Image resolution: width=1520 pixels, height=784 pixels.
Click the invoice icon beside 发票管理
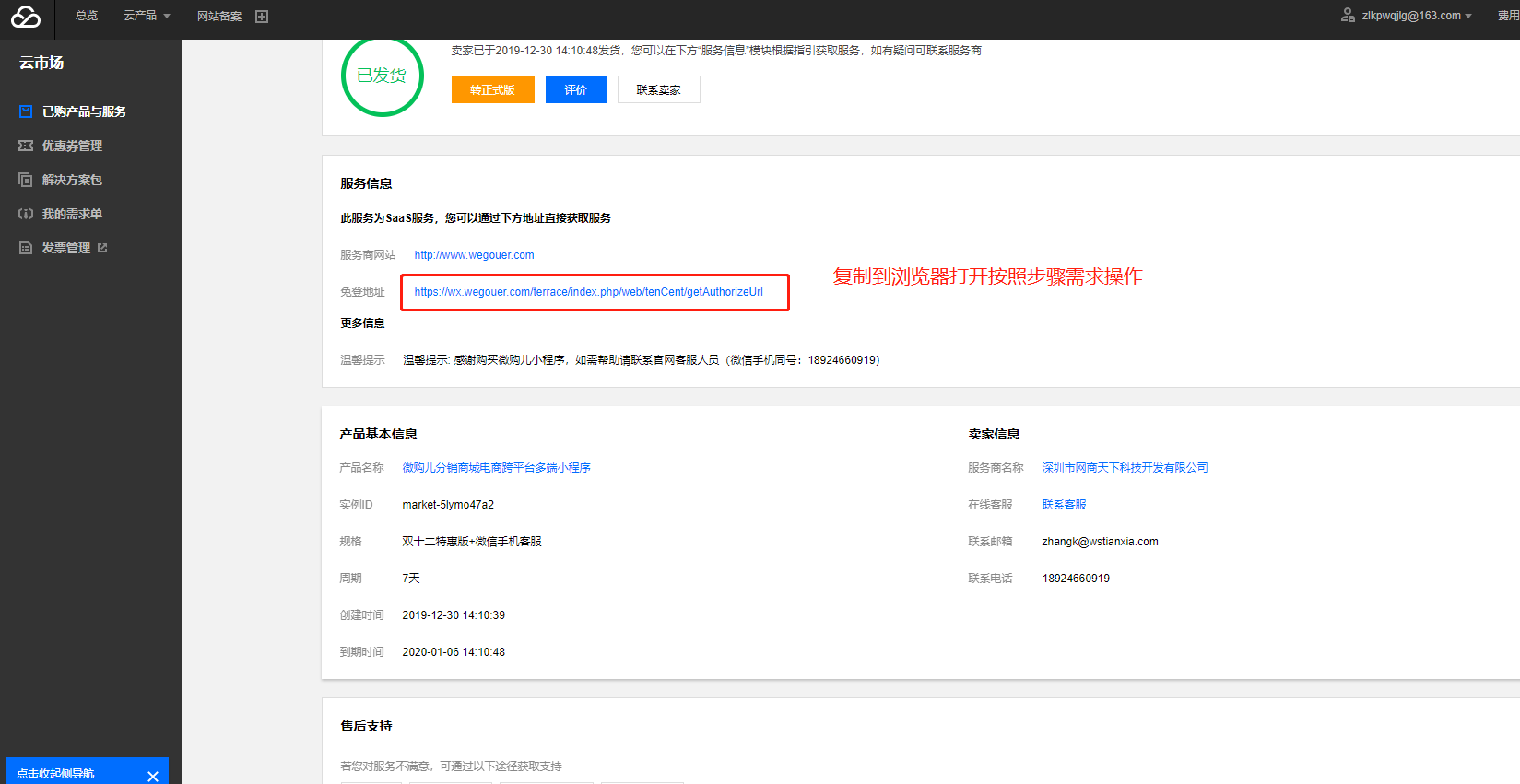26,248
